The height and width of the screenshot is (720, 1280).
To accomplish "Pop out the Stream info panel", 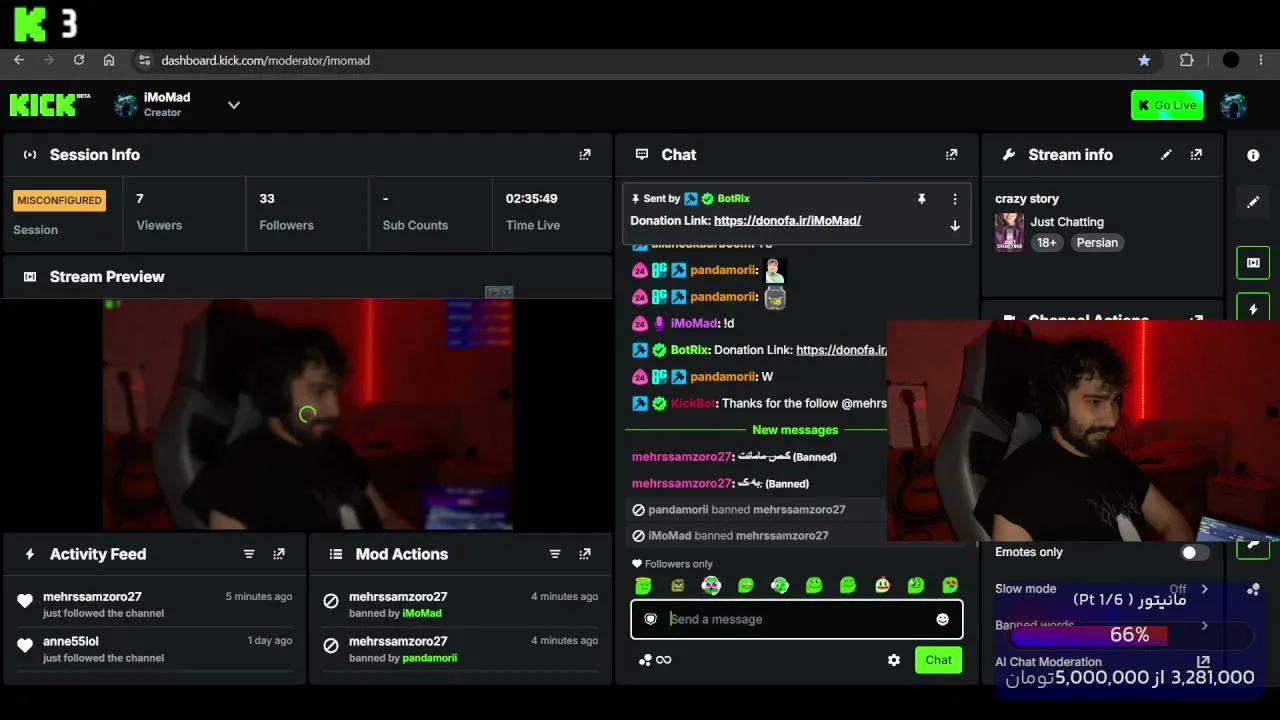I will tap(1196, 155).
